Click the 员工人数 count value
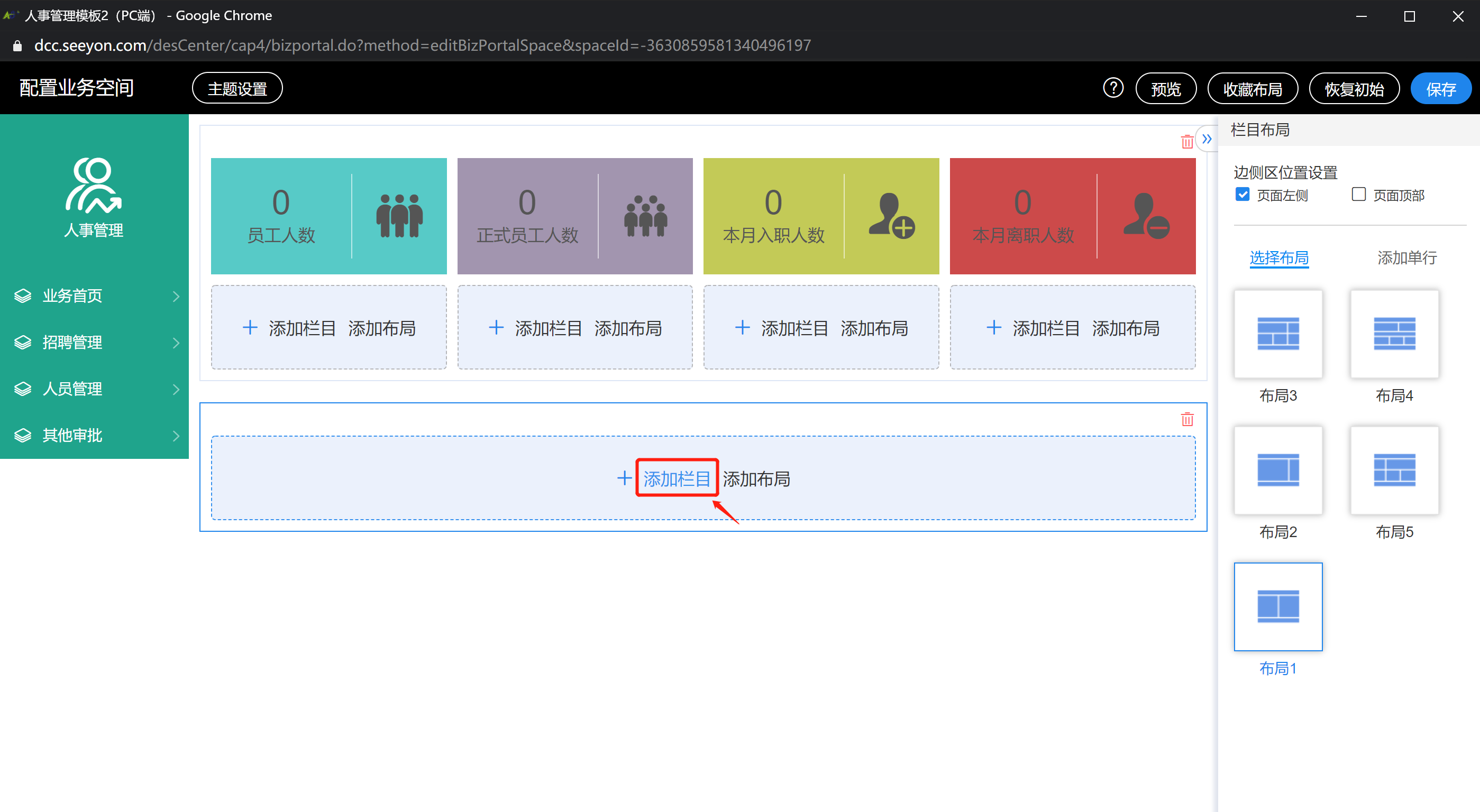 pos(281,202)
